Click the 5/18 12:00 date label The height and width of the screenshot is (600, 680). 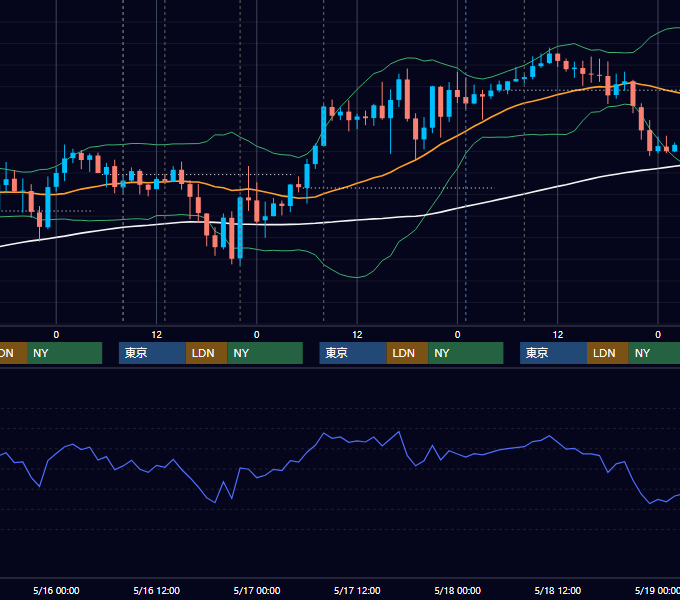pyautogui.click(x=558, y=590)
